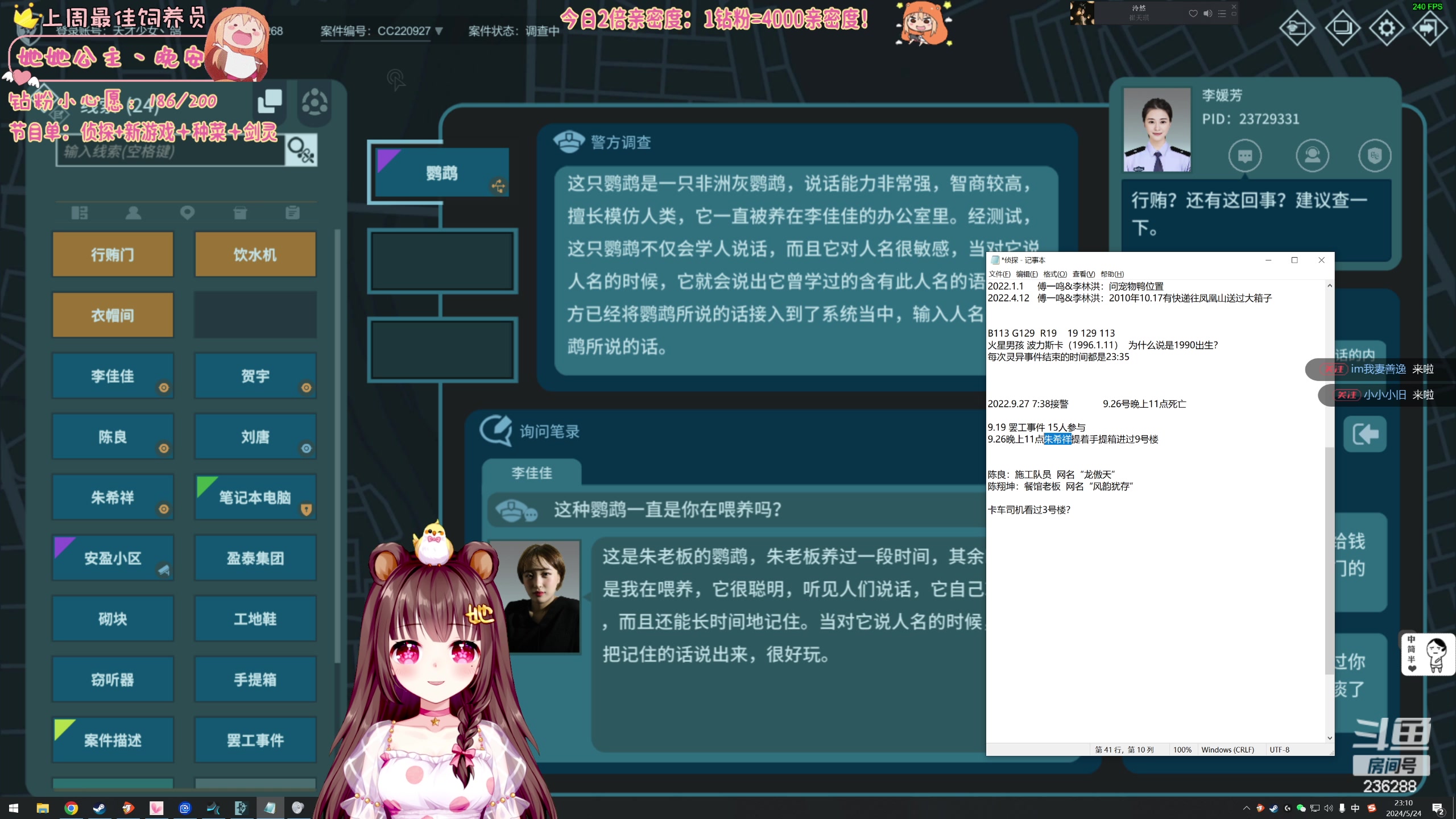
Task: Open Notepad 帮助(H) menu
Action: 1112,274
